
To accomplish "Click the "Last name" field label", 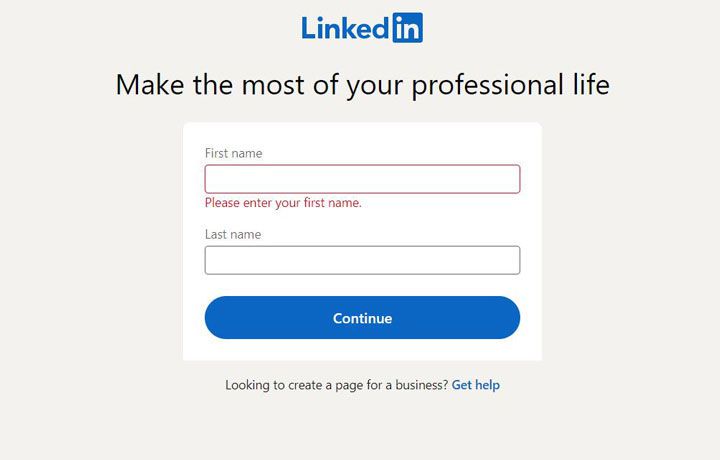I will pos(233,235).
